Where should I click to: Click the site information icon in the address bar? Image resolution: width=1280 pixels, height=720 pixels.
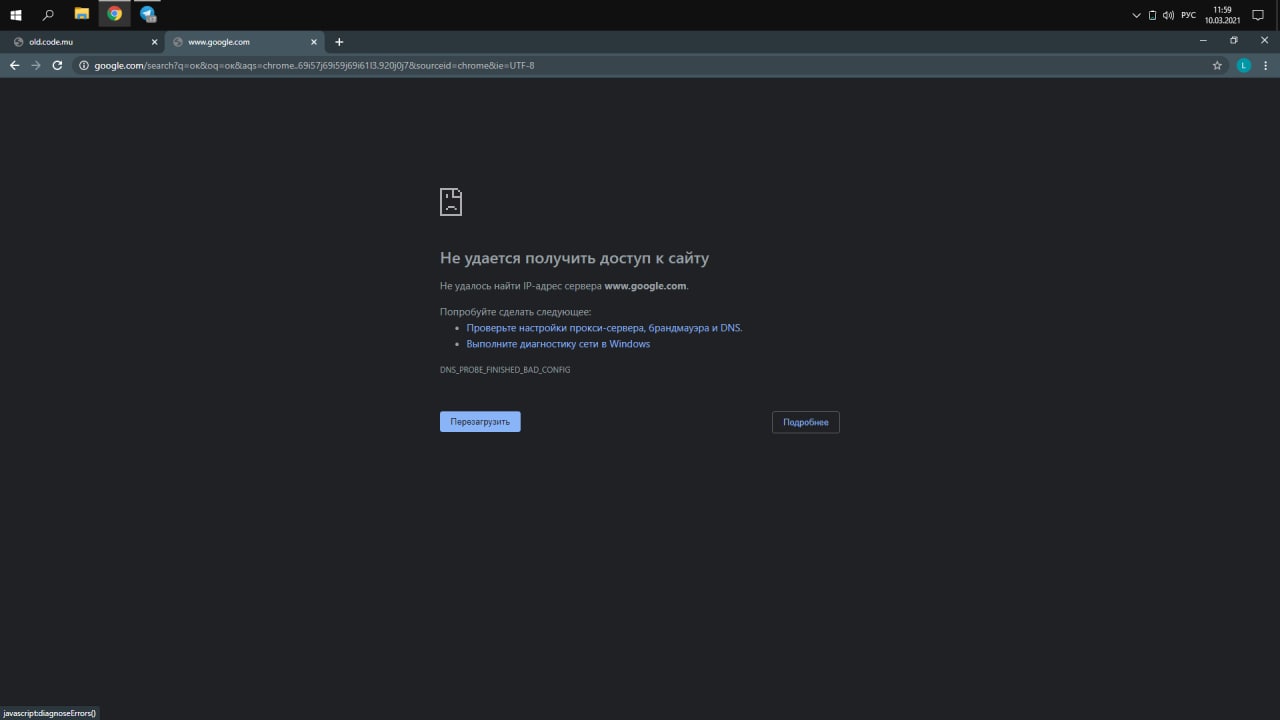point(85,65)
